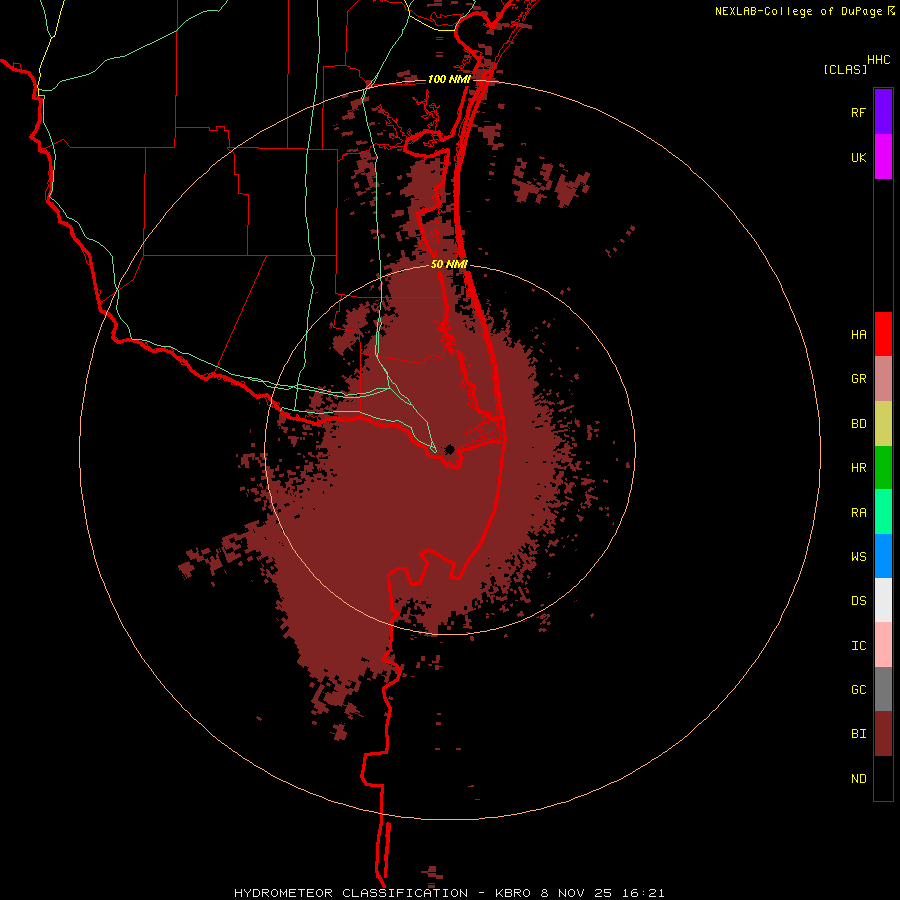Click the GR legend label
Viewport: 900px width, 900px height.
(858, 379)
